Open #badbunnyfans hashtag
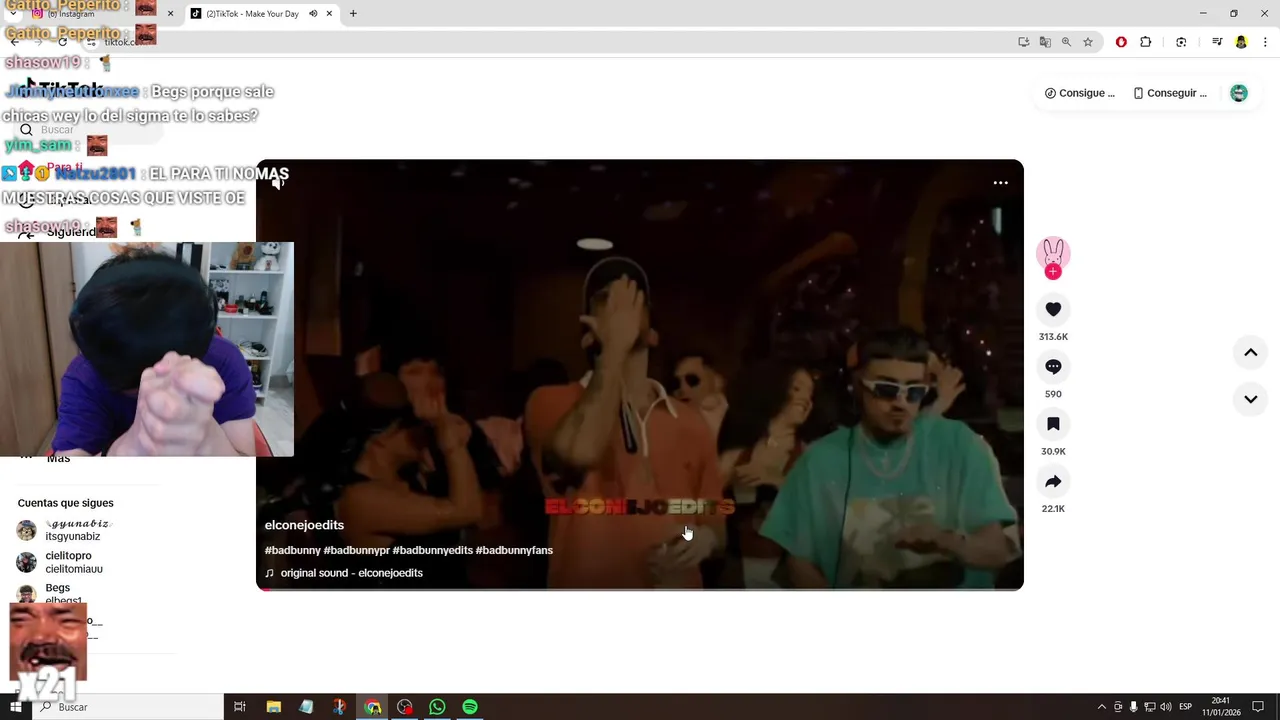Viewport: 1280px width, 720px height. click(x=514, y=550)
